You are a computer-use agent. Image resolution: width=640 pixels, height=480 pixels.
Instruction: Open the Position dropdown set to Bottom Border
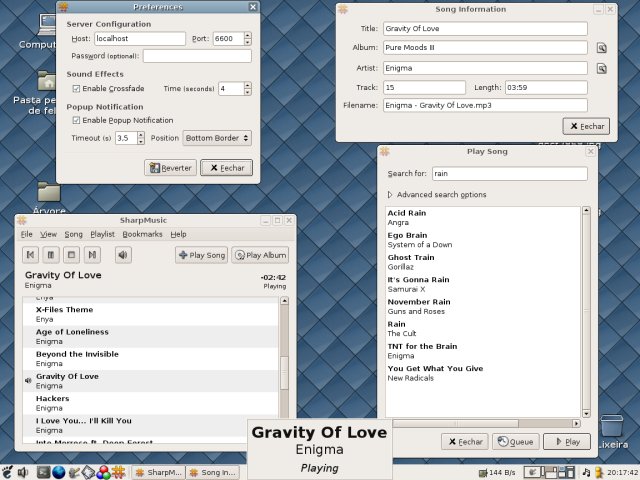(217, 138)
